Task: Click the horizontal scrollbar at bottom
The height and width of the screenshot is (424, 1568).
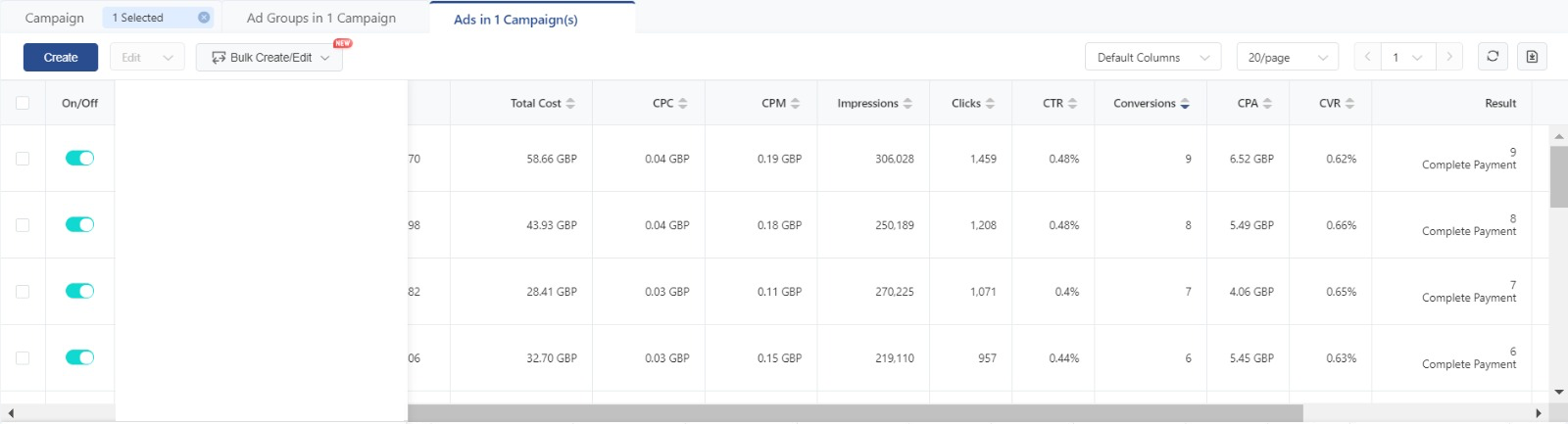Action: pyautogui.click(x=855, y=413)
